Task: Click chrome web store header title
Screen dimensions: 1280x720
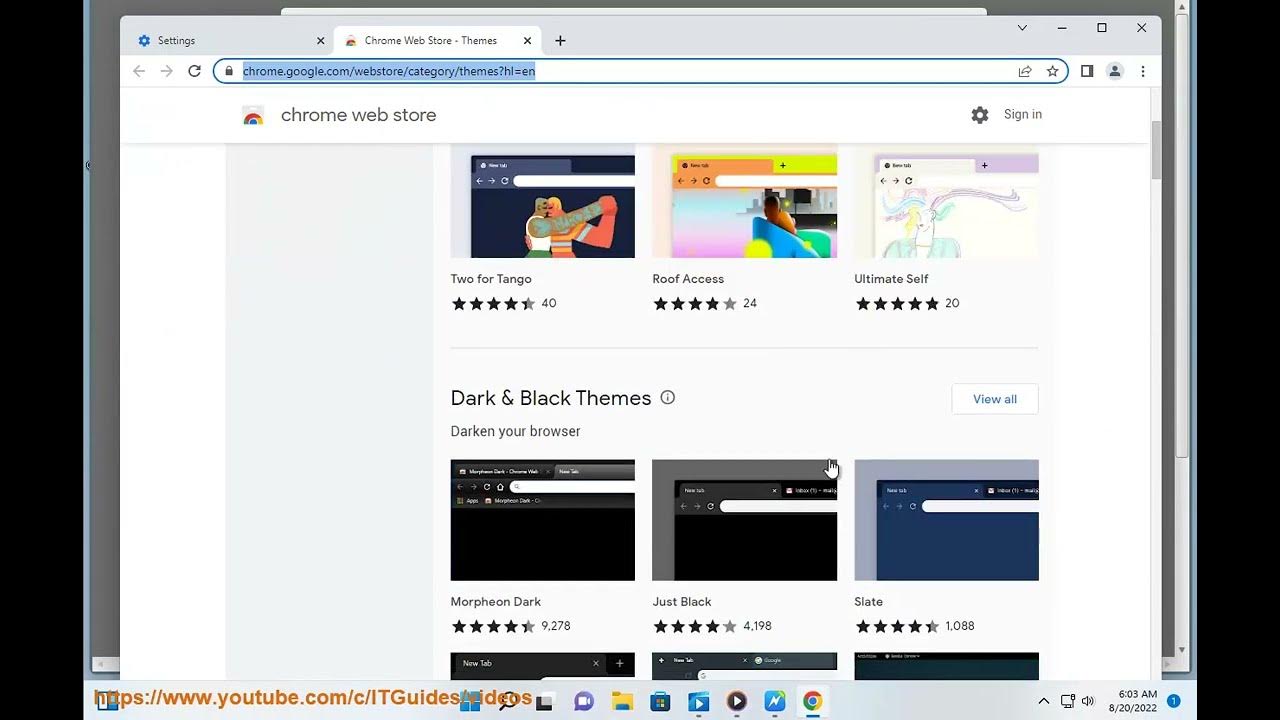Action: (358, 115)
